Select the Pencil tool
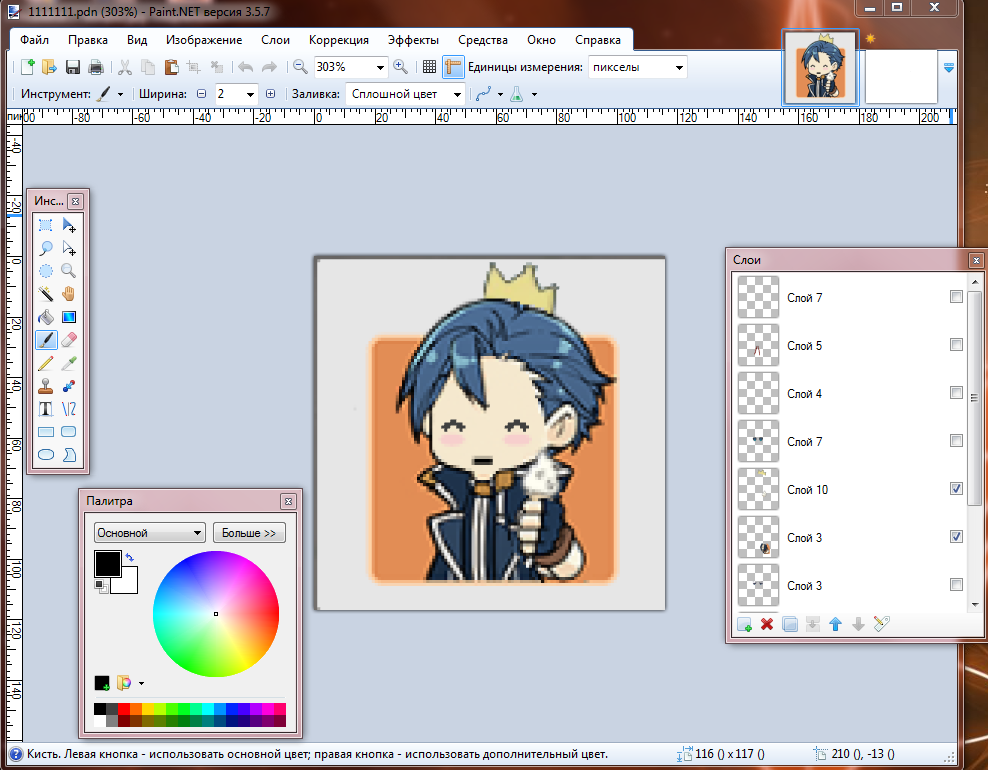The image size is (988, 770). tap(45, 363)
